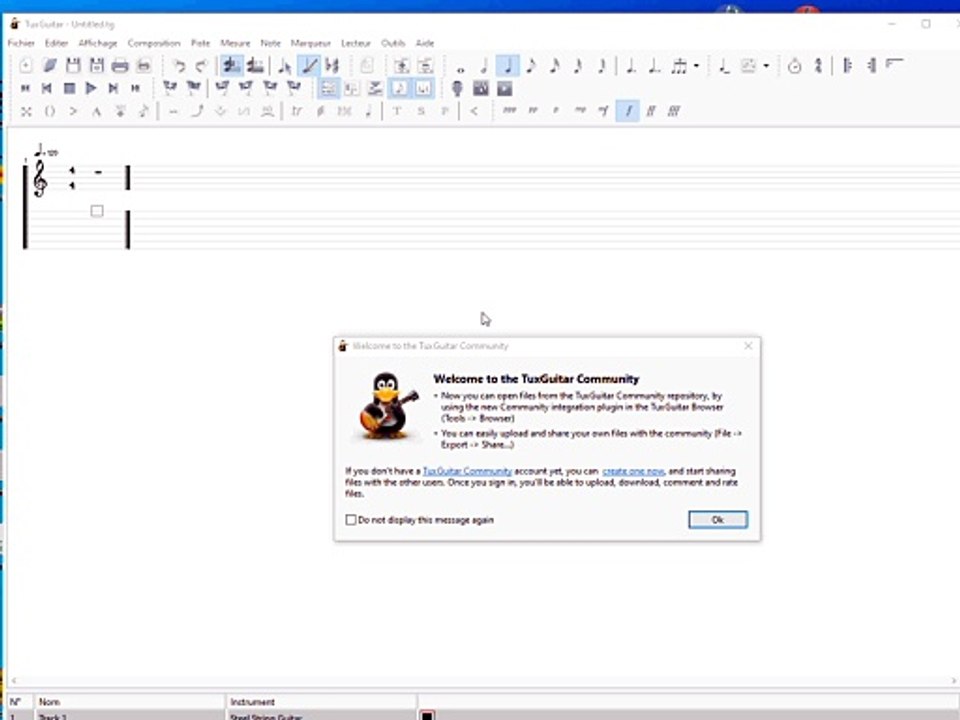Toggle vibrato effect

174,111
